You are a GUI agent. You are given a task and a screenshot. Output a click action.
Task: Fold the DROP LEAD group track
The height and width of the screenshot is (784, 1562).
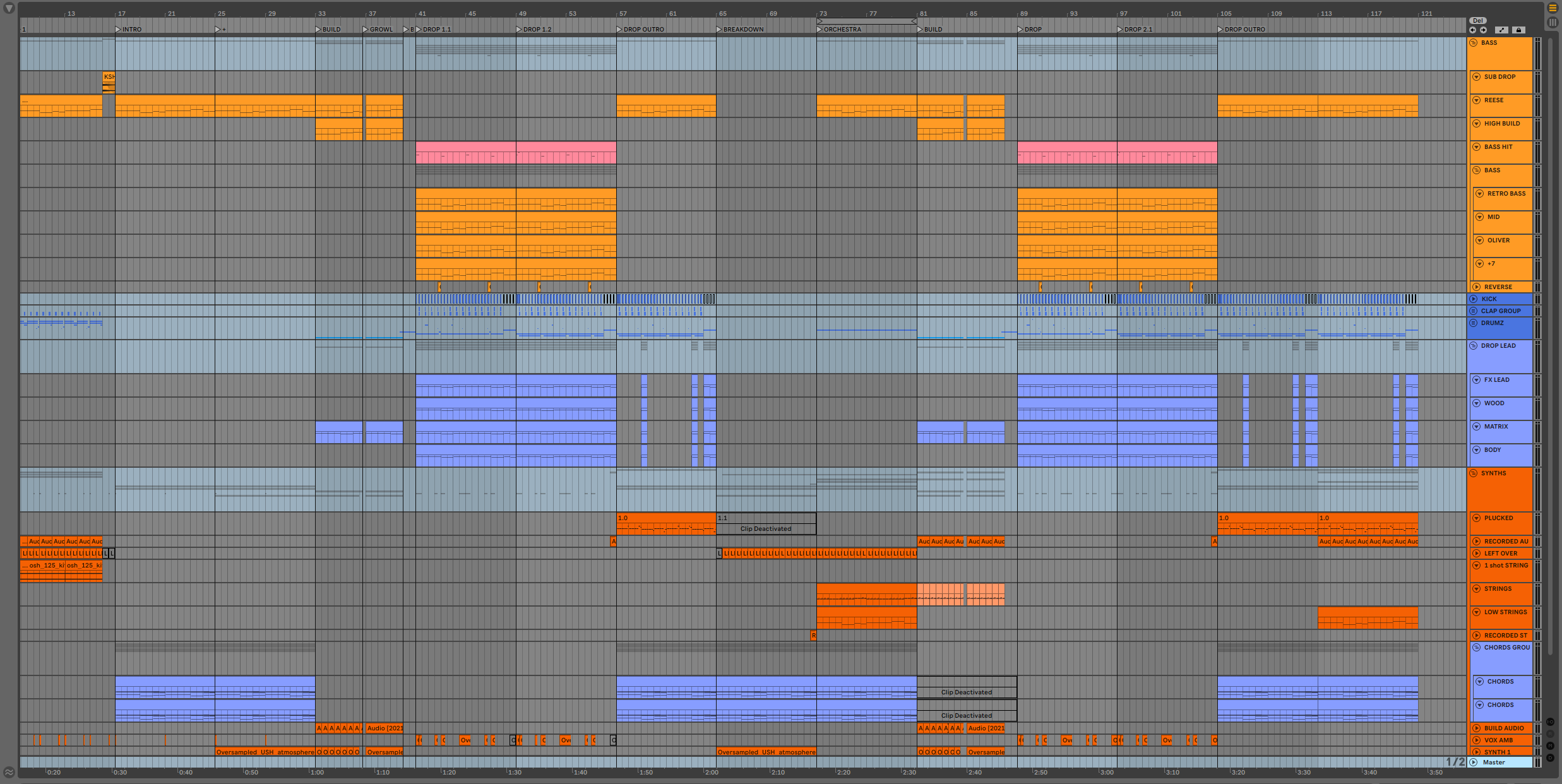click(1473, 346)
